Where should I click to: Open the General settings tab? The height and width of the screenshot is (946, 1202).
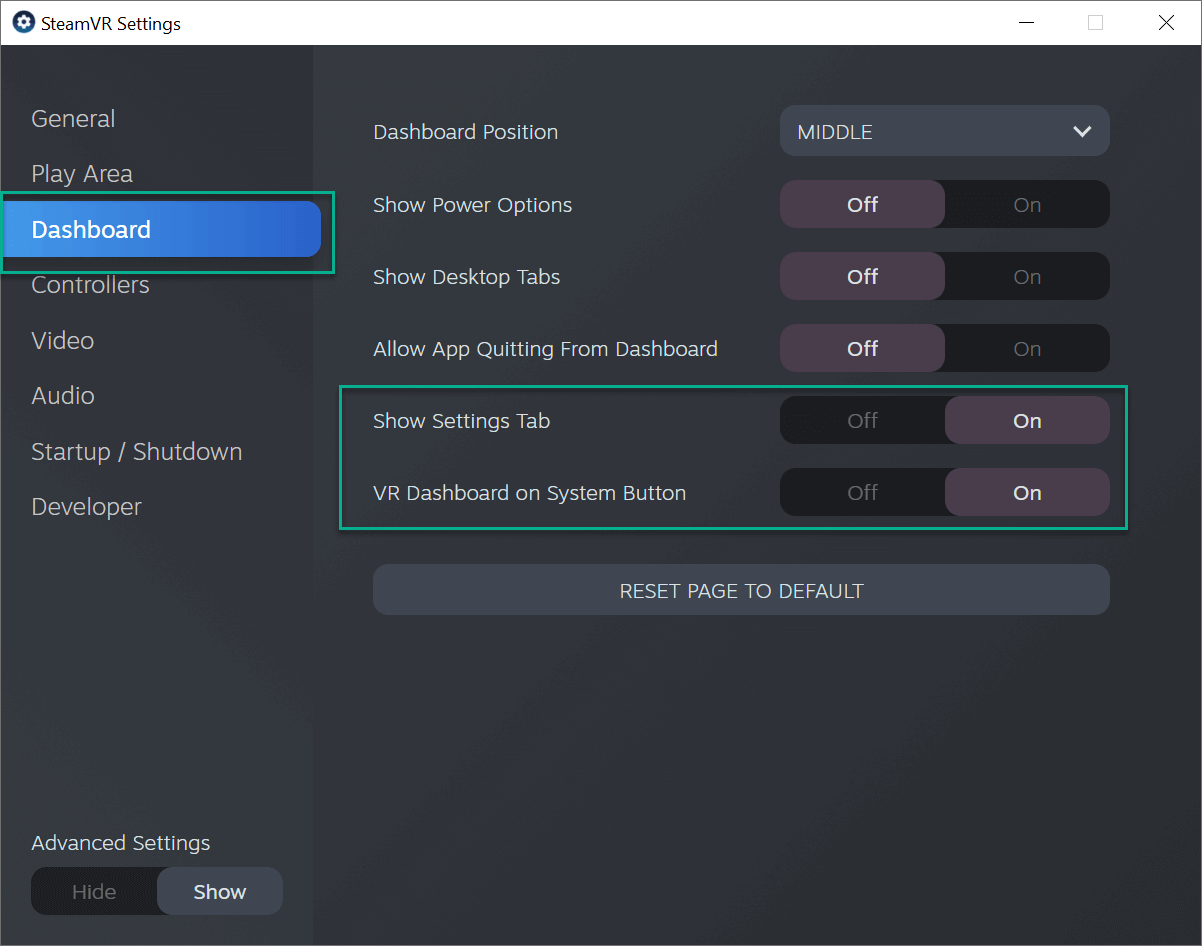73,119
